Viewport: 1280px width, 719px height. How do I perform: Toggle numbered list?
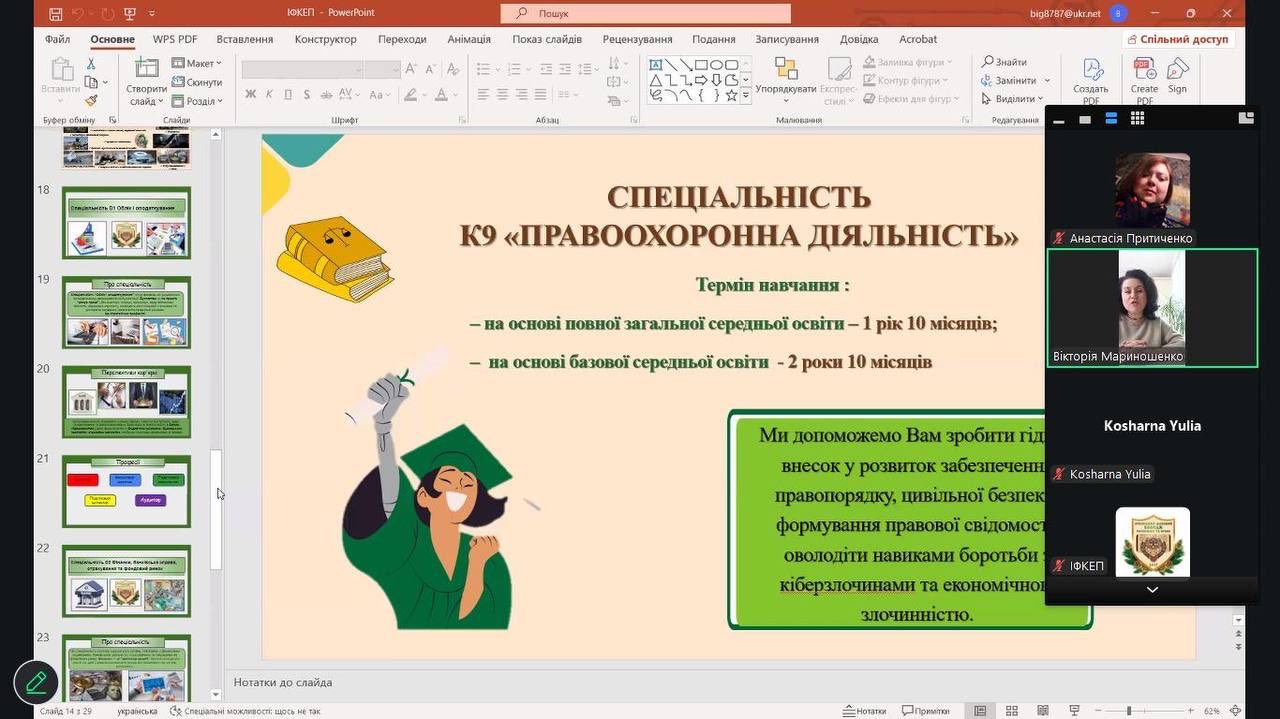(512, 69)
